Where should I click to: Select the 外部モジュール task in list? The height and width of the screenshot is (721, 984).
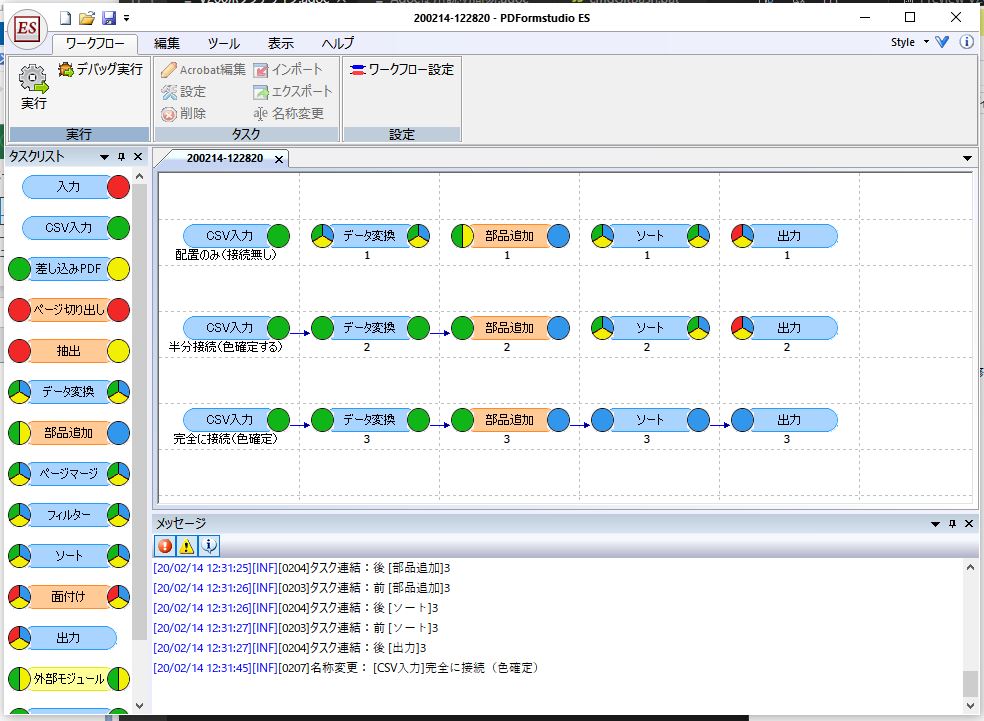68,679
